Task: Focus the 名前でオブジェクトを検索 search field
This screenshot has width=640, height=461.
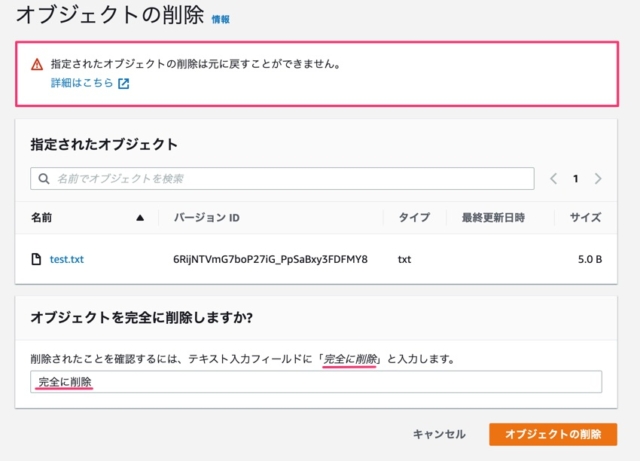Action: [282, 178]
